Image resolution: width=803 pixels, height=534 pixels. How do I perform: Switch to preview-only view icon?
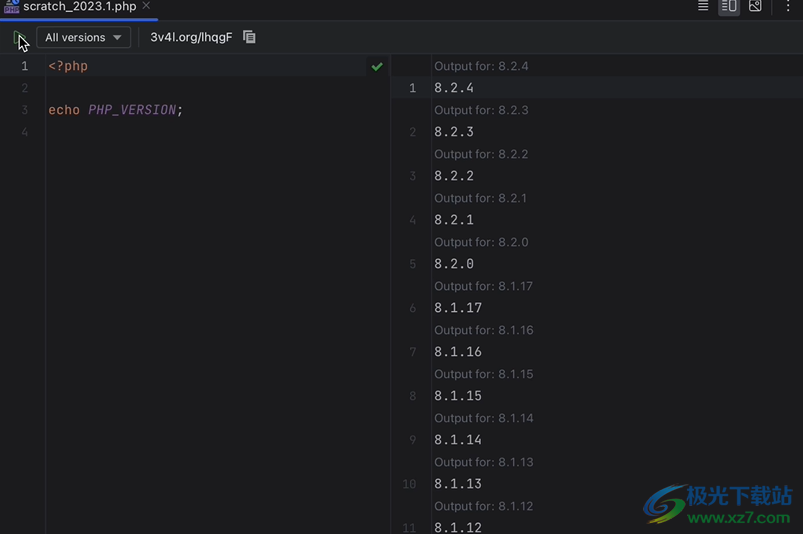coord(755,6)
